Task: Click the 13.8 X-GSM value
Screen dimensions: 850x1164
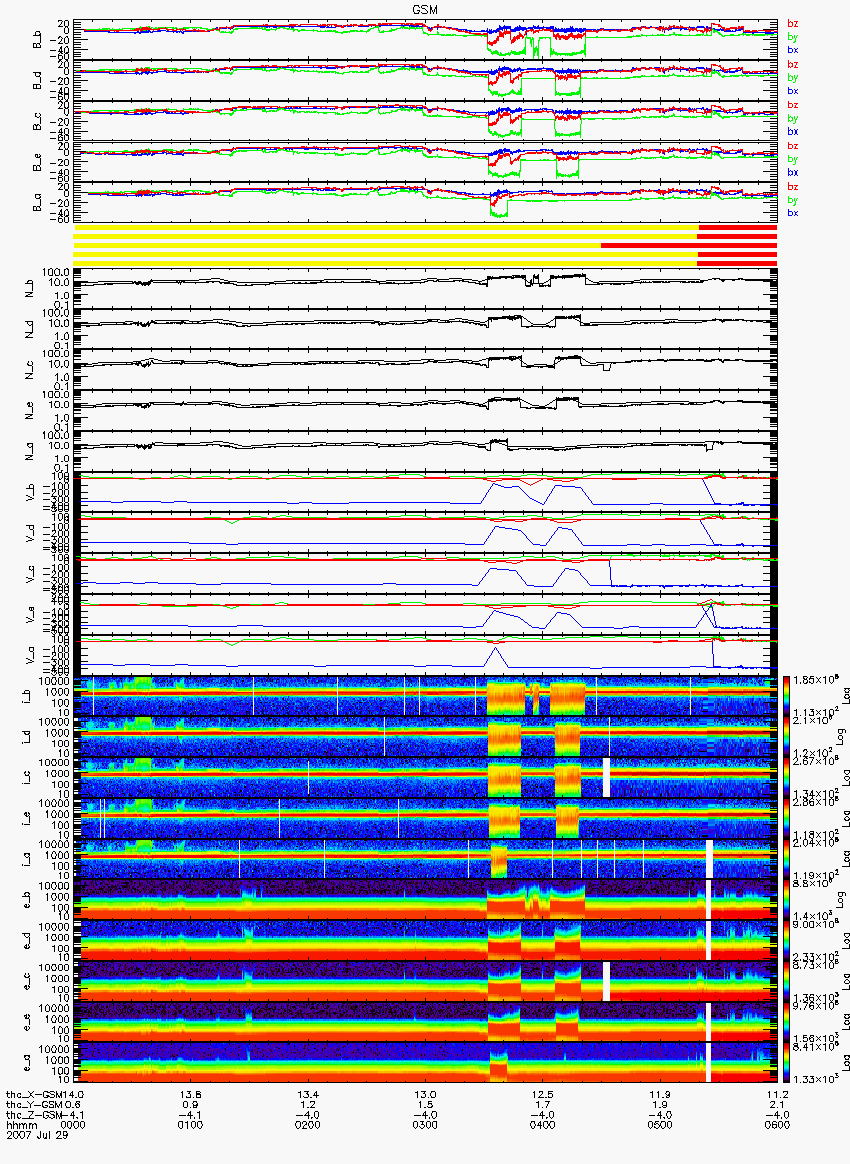Action: pos(191,1094)
